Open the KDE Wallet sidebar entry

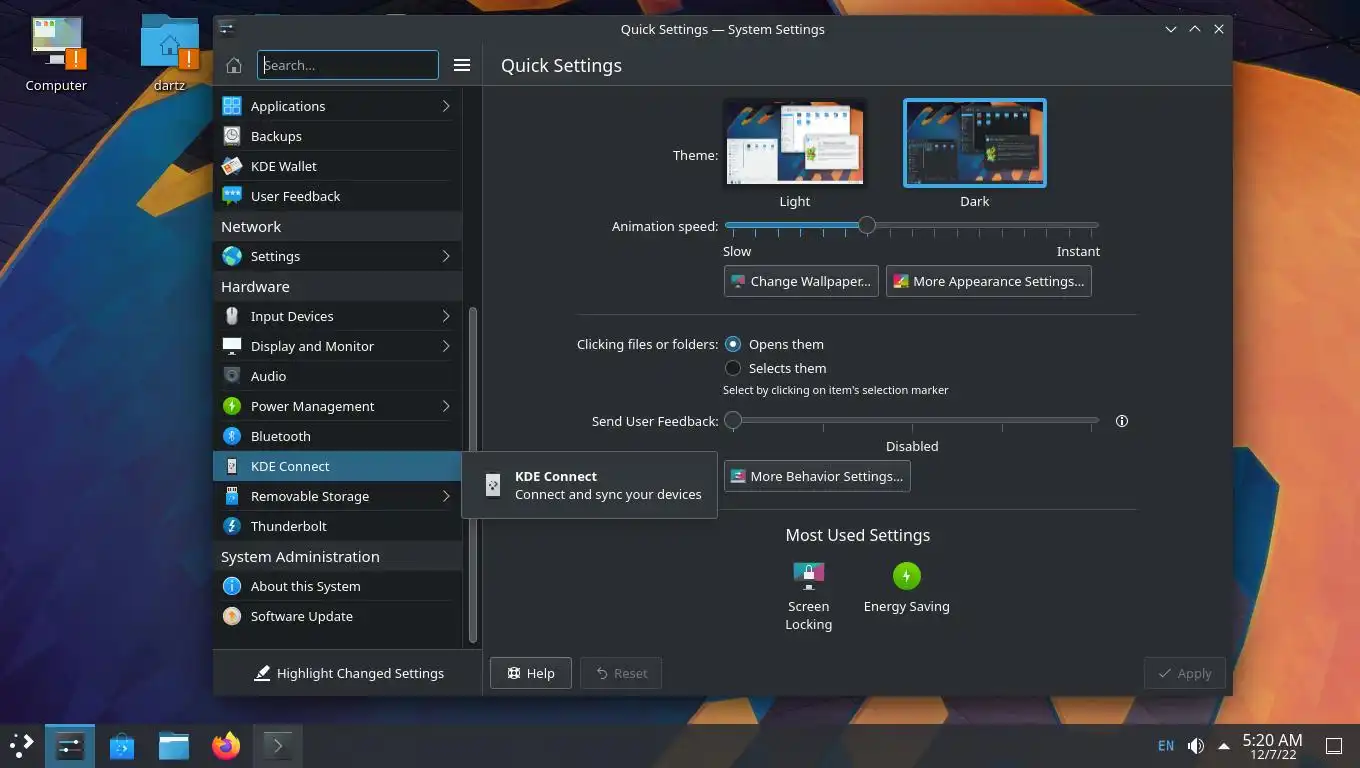coord(337,166)
